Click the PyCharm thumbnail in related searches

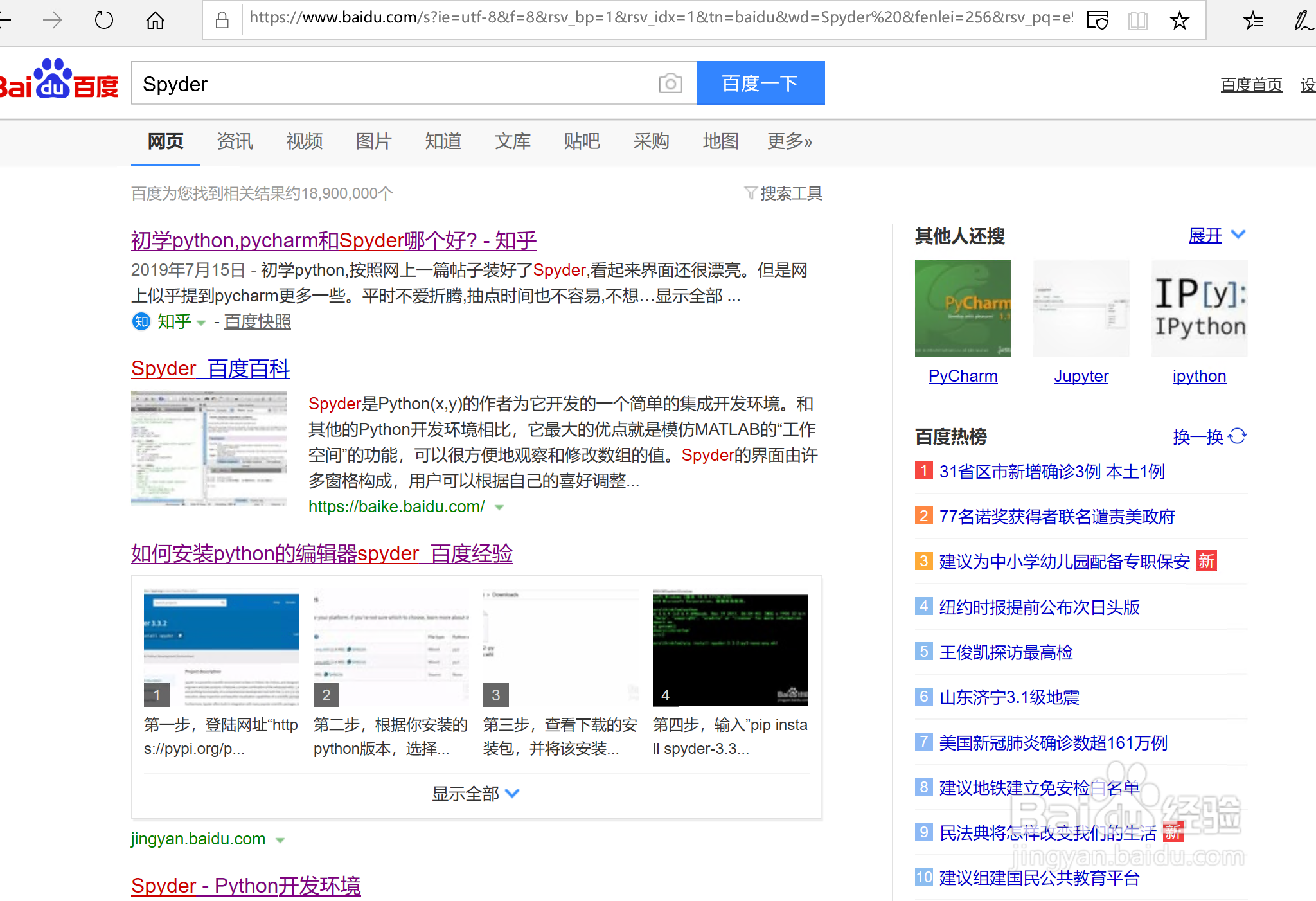pos(962,308)
